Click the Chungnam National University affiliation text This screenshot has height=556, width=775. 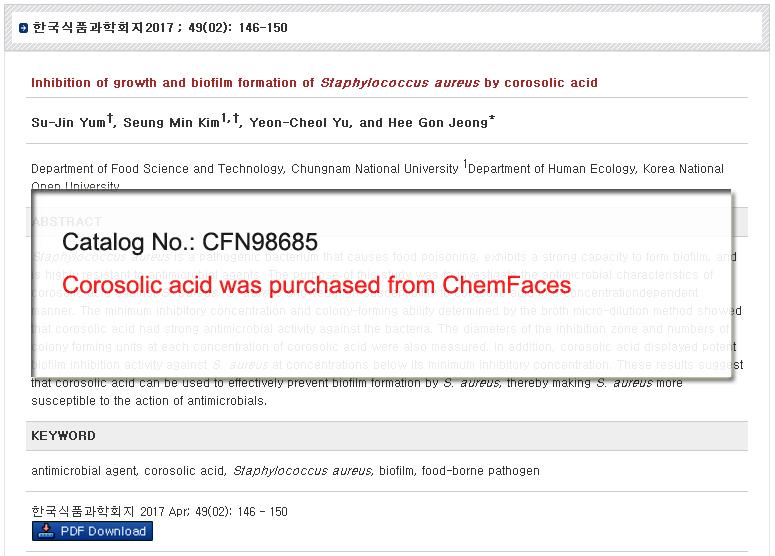[x=245, y=169]
